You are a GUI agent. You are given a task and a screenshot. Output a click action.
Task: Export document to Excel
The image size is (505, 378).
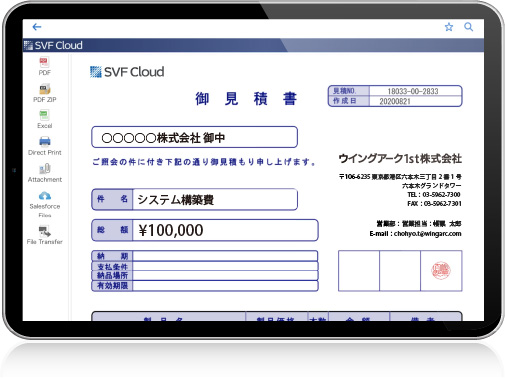pos(45,119)
